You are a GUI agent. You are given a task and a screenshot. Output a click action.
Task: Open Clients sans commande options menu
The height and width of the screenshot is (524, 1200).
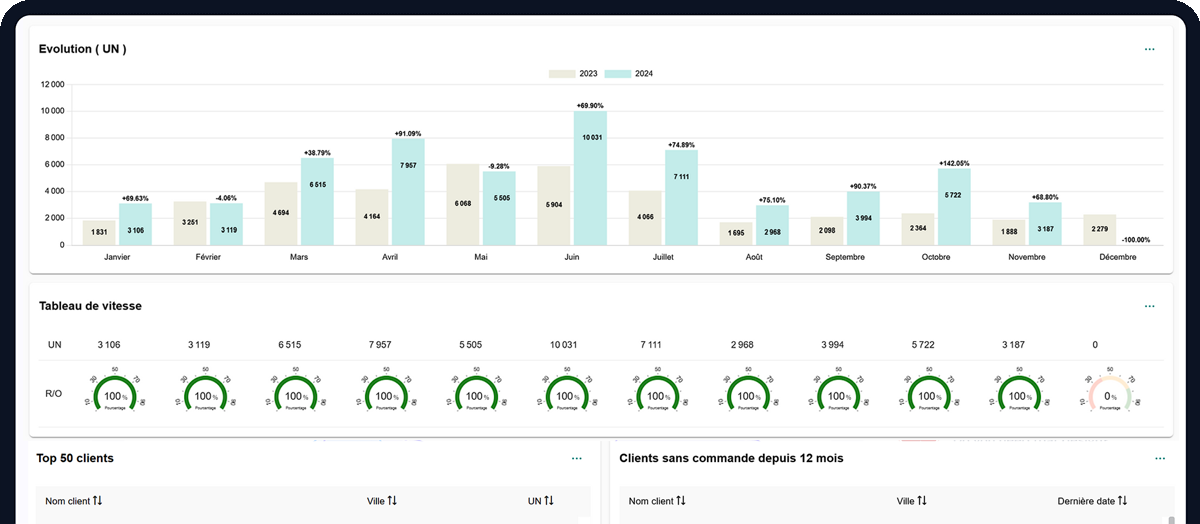click(1160, 458)
